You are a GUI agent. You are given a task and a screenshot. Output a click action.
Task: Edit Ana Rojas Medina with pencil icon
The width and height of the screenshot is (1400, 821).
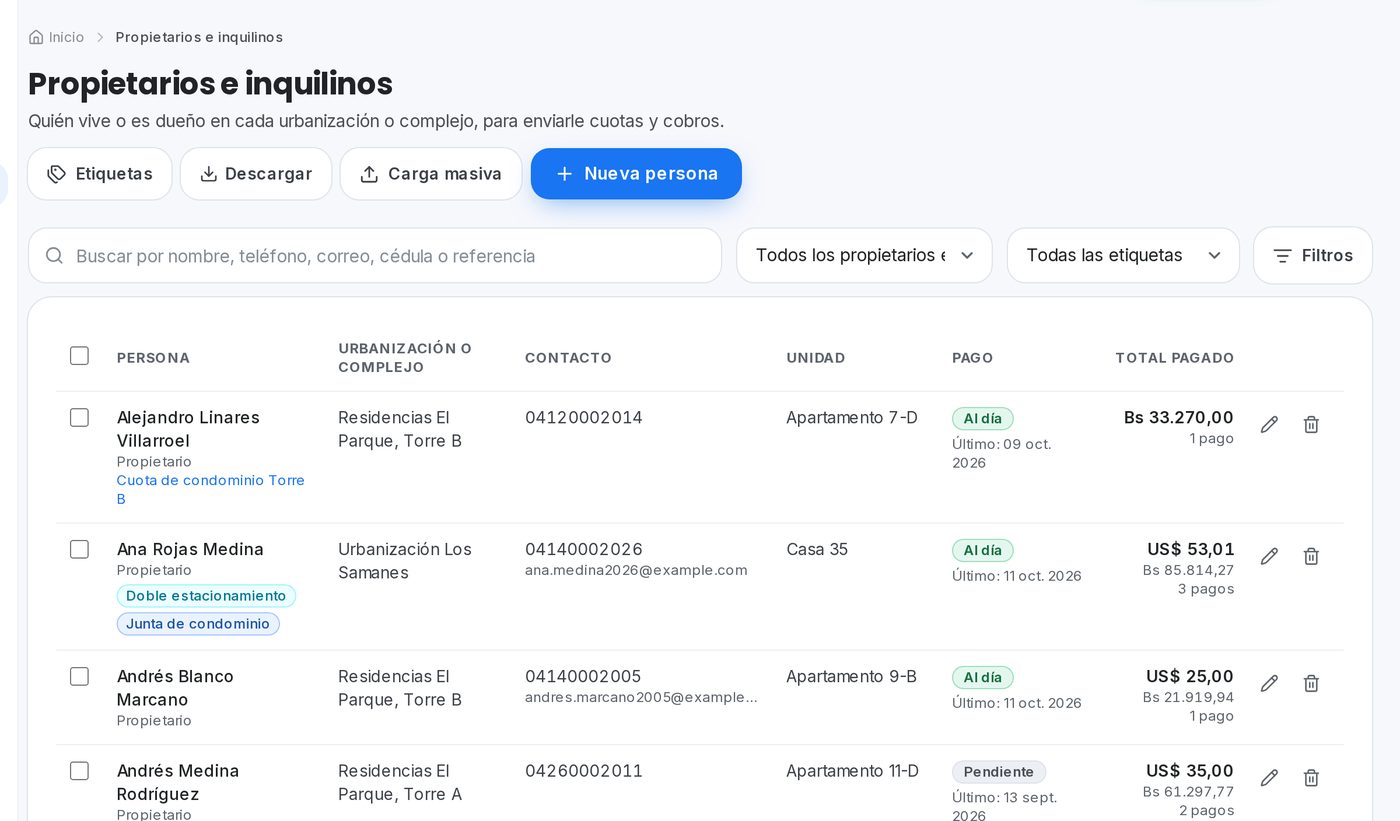1269,556
